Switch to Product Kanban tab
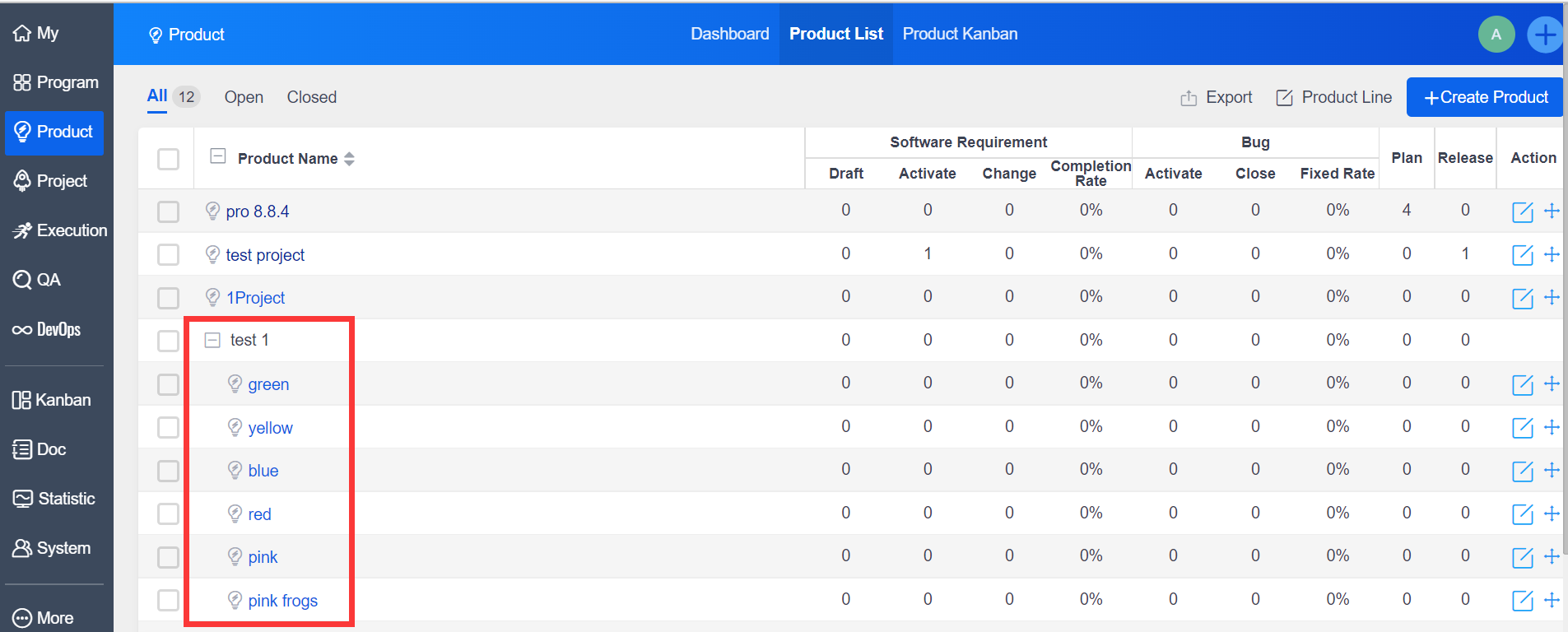Screen dimensions: 1568x632 (x=960, y=34)
